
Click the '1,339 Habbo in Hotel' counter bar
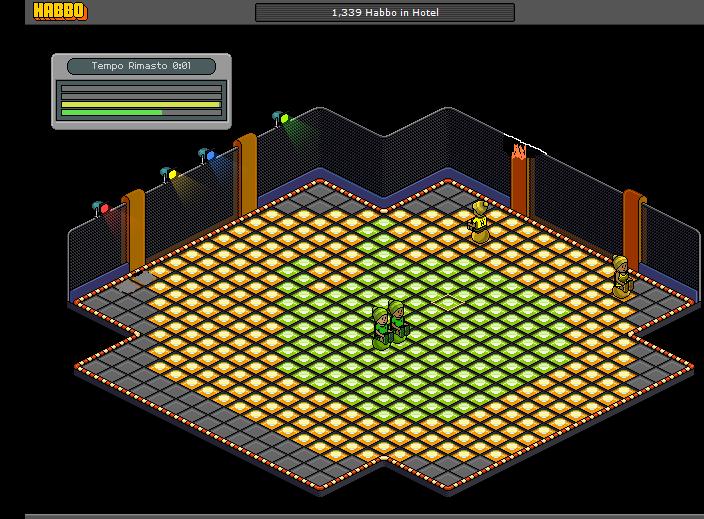[385, 13]
